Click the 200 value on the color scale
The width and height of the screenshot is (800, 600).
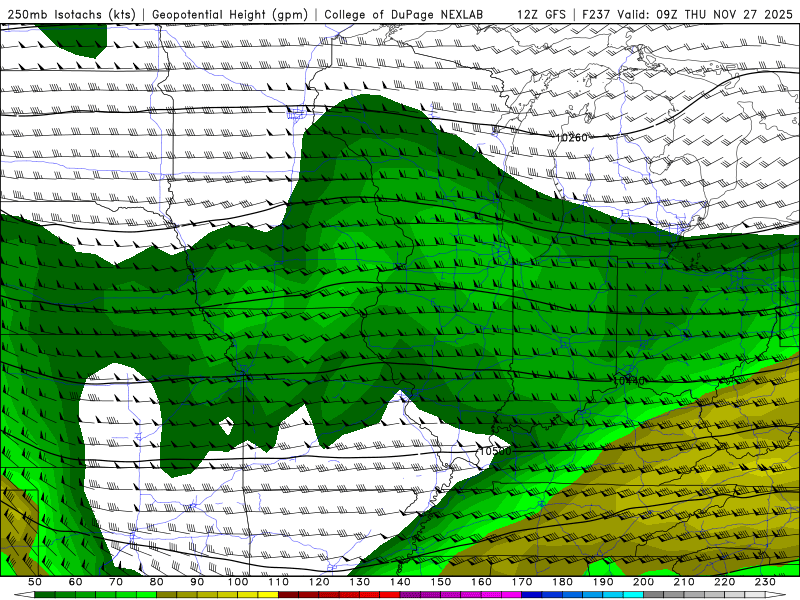point(644,582)
